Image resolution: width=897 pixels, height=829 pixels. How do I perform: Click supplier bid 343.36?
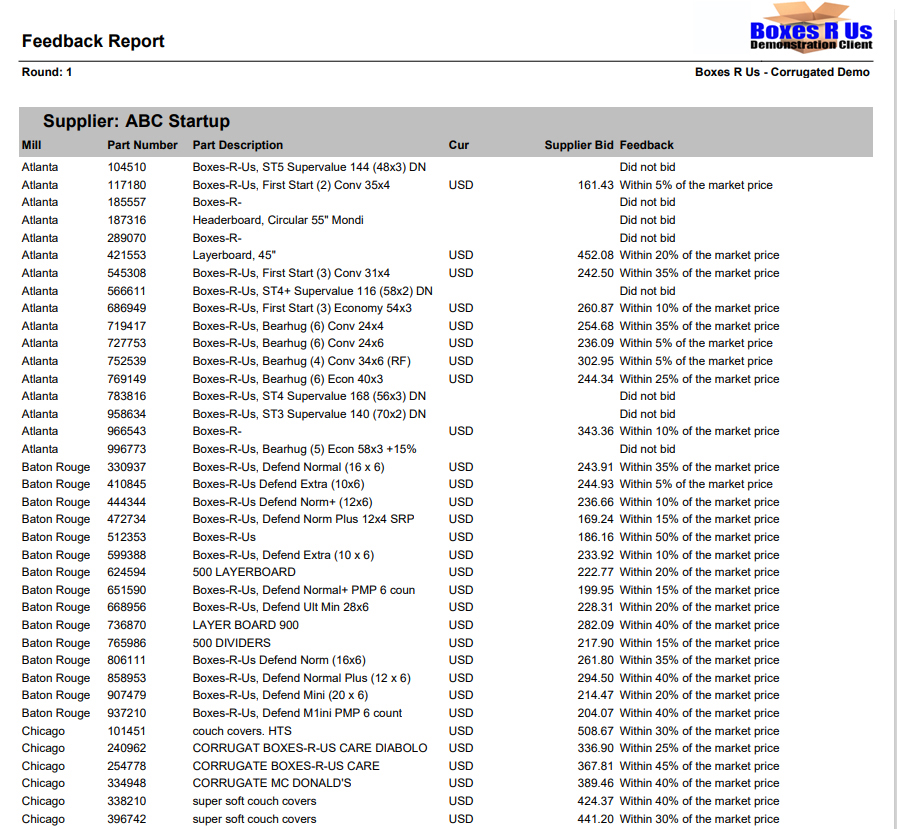point(596,431)
